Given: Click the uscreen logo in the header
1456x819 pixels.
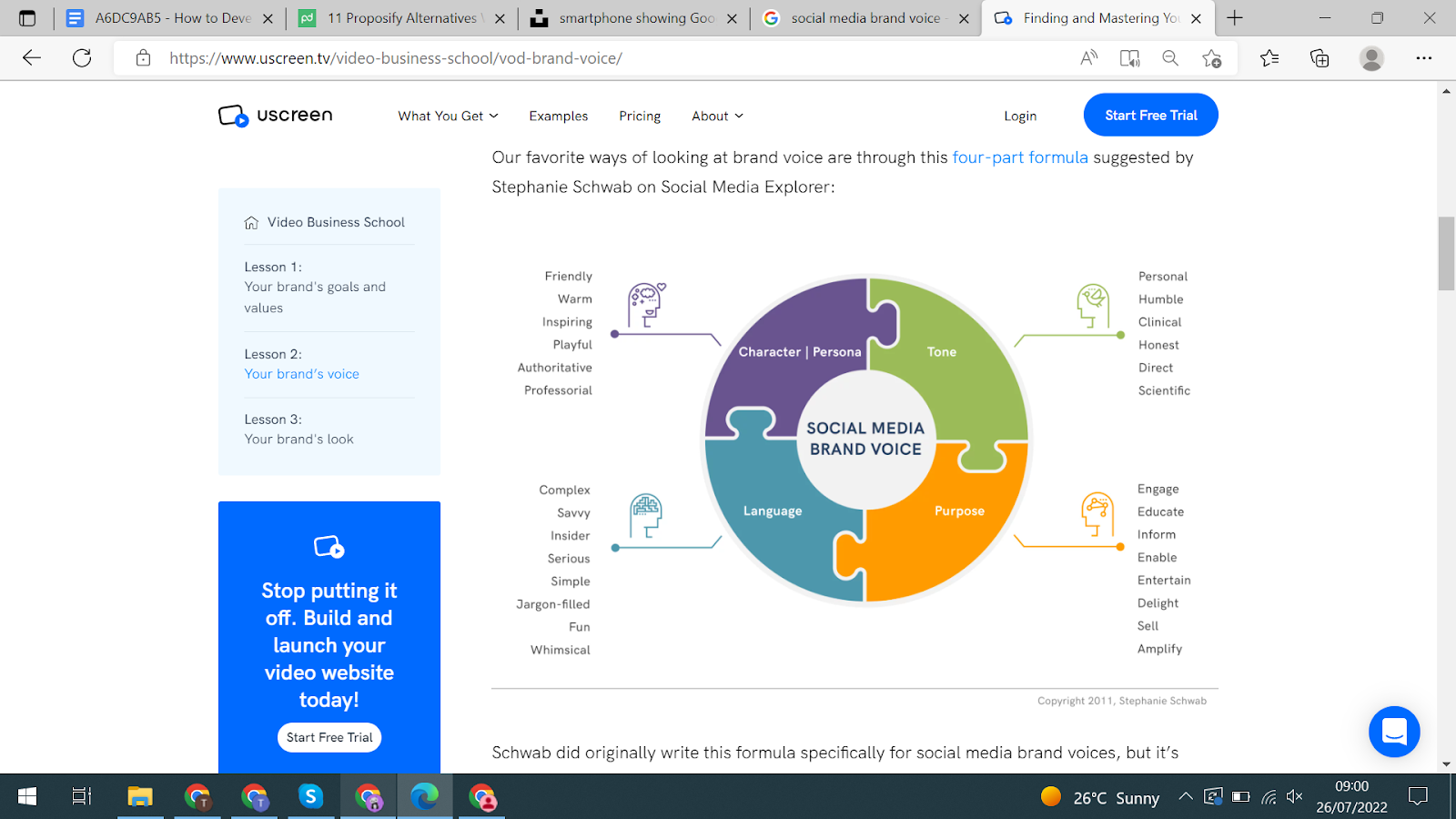Looking at the screenshot, I should click(x=276, y=116).
